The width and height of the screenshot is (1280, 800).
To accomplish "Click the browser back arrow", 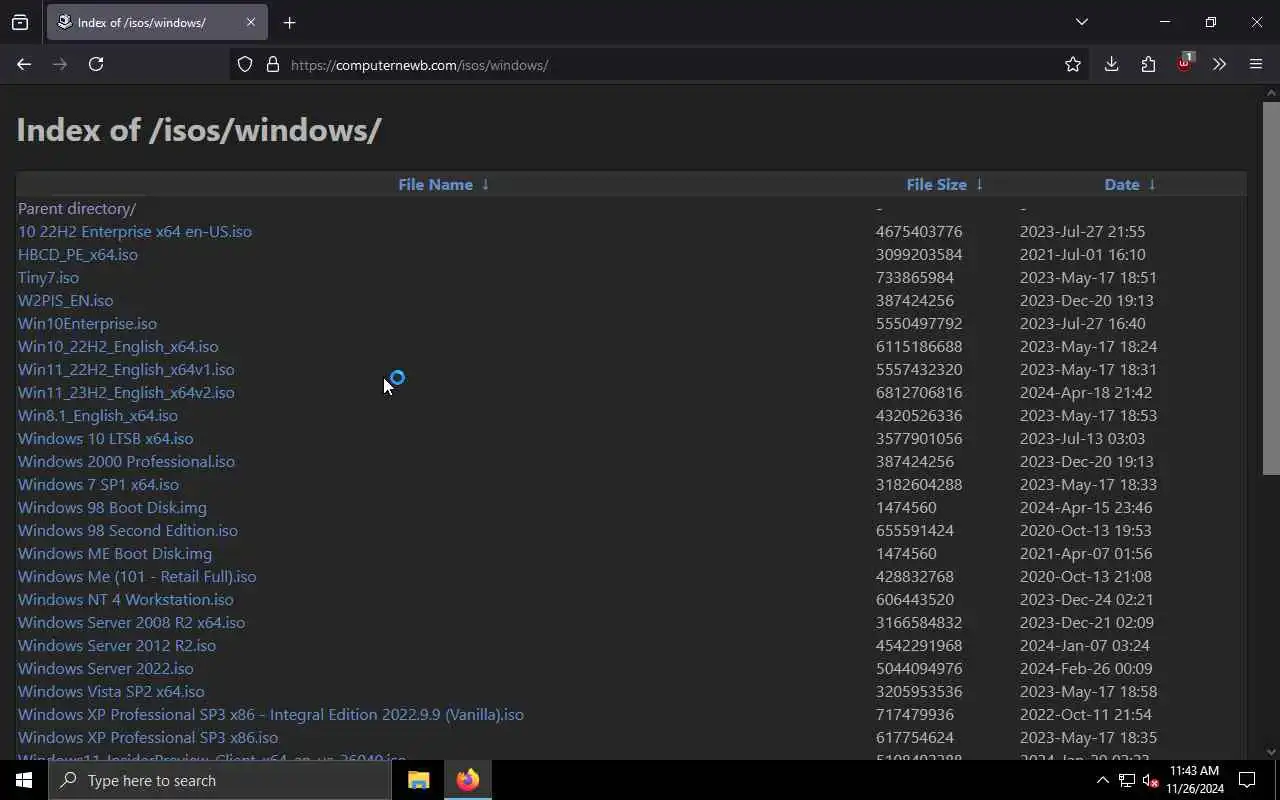I will pos(24,64).
